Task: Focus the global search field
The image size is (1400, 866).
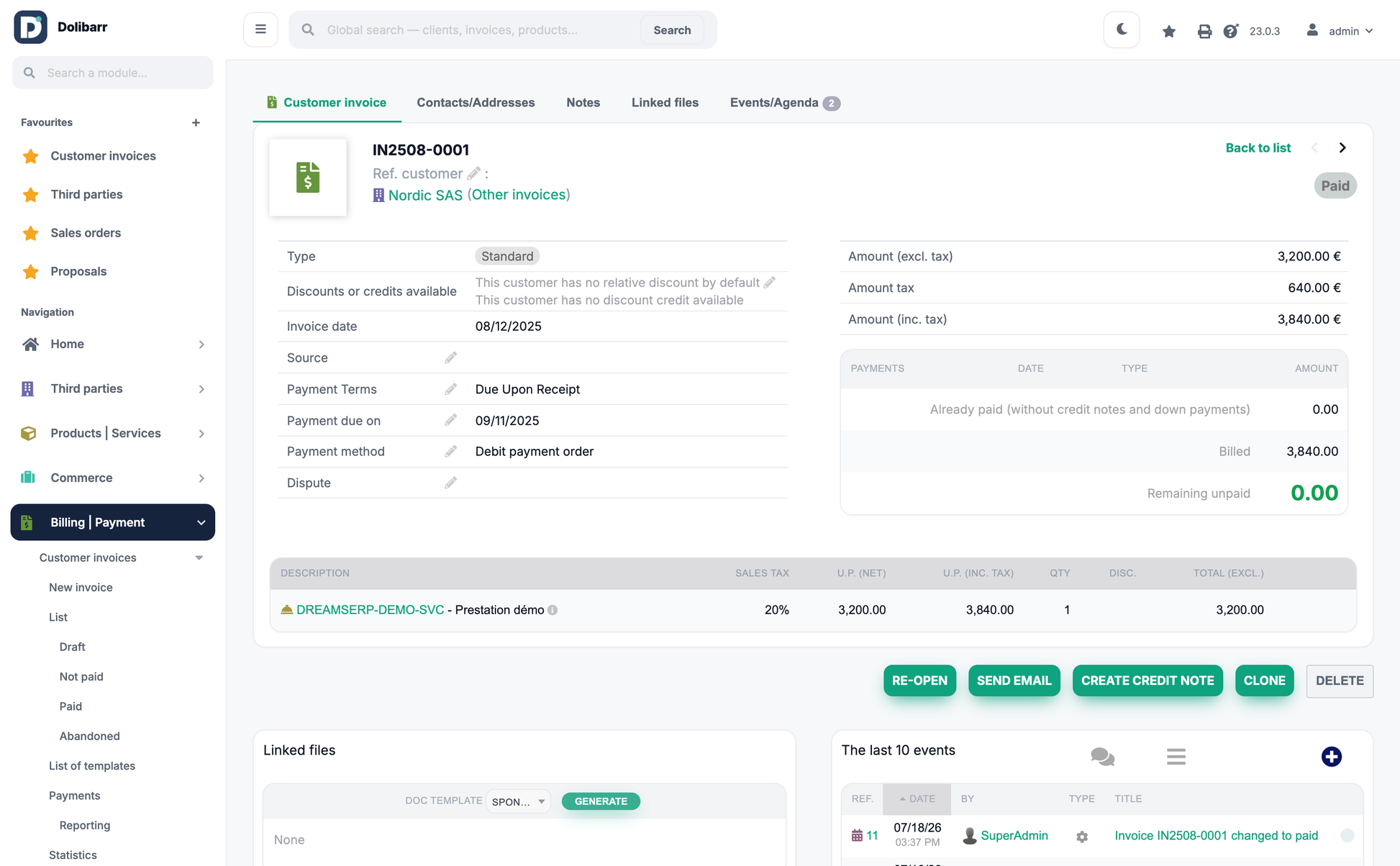Action: pyautogui.click(x=478, y=29)
